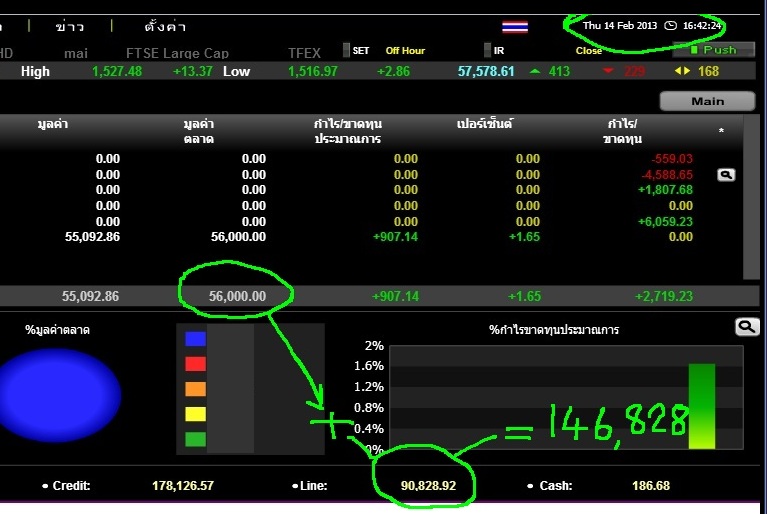Click the %กำไรขาดทุนประมาณการ chart title
Viewport: 767px width, 514px height.
tap(554, 330)
